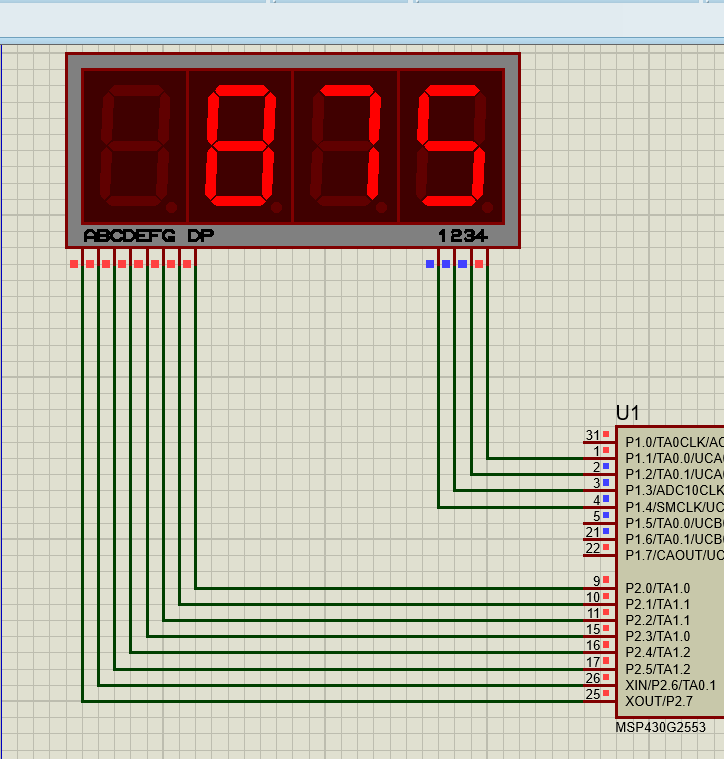Select the wire entering pin 1 P1.1
This screenshot has width=724, height=759.
(x=536, y=458)
